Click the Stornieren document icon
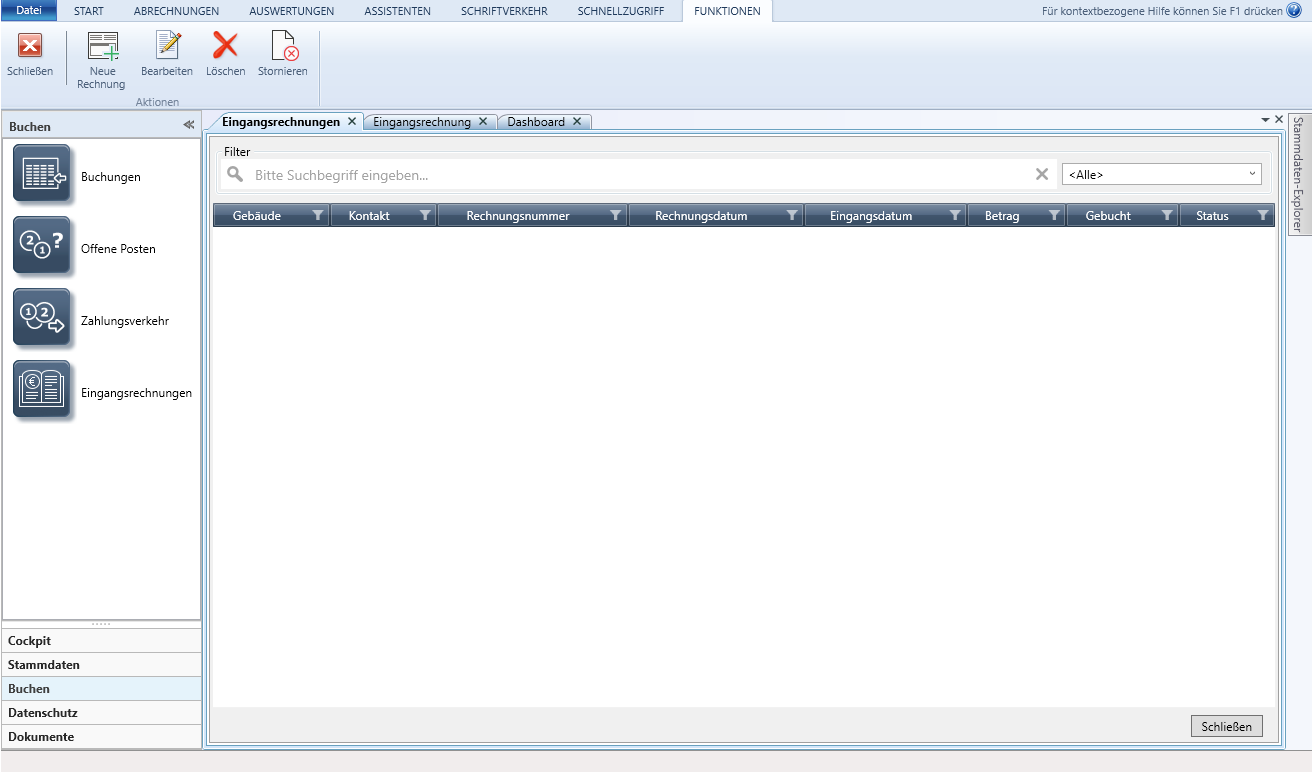 [283, 46]
